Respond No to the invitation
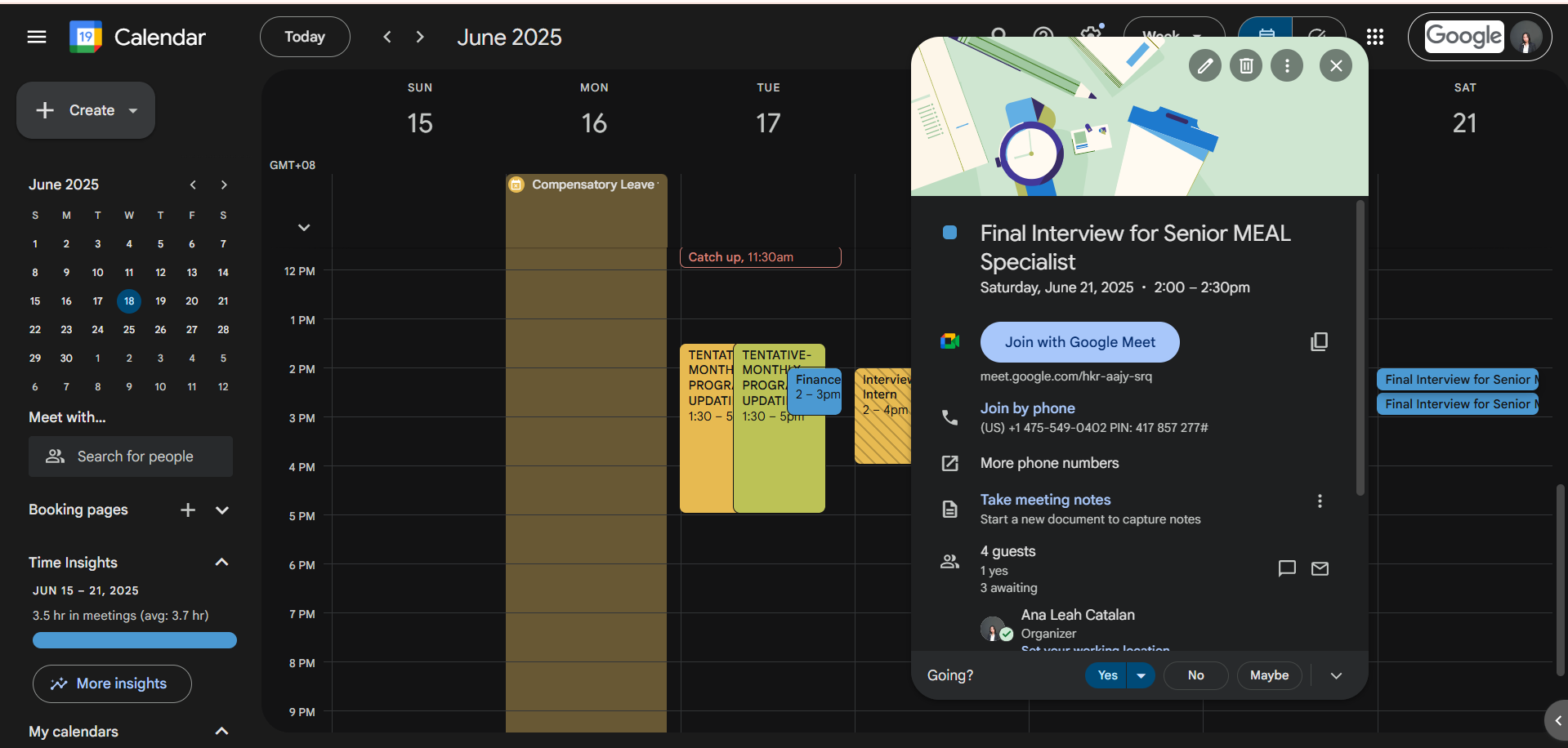The image size is (1568, 748). 1195,675
